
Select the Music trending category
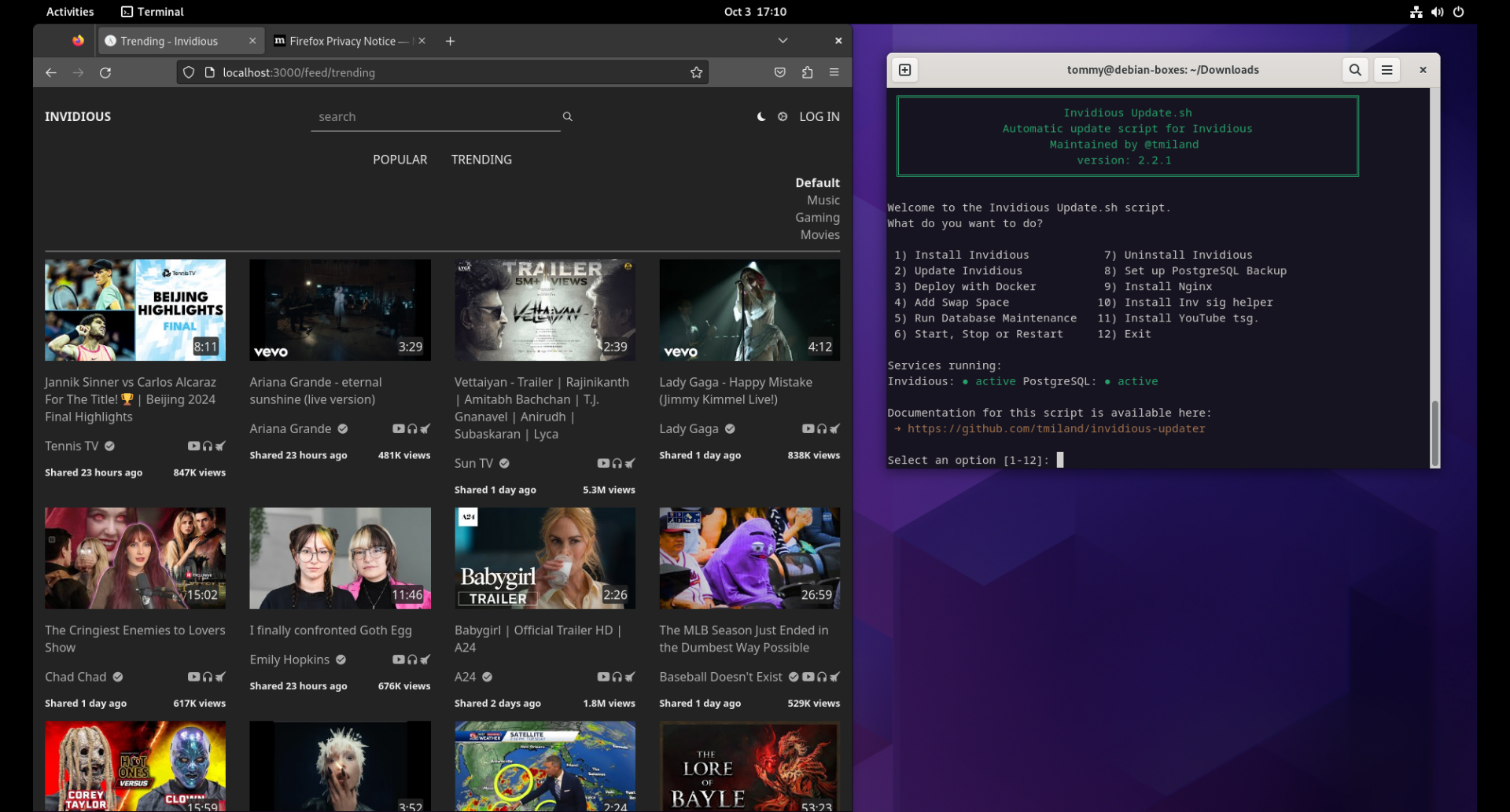823,200
